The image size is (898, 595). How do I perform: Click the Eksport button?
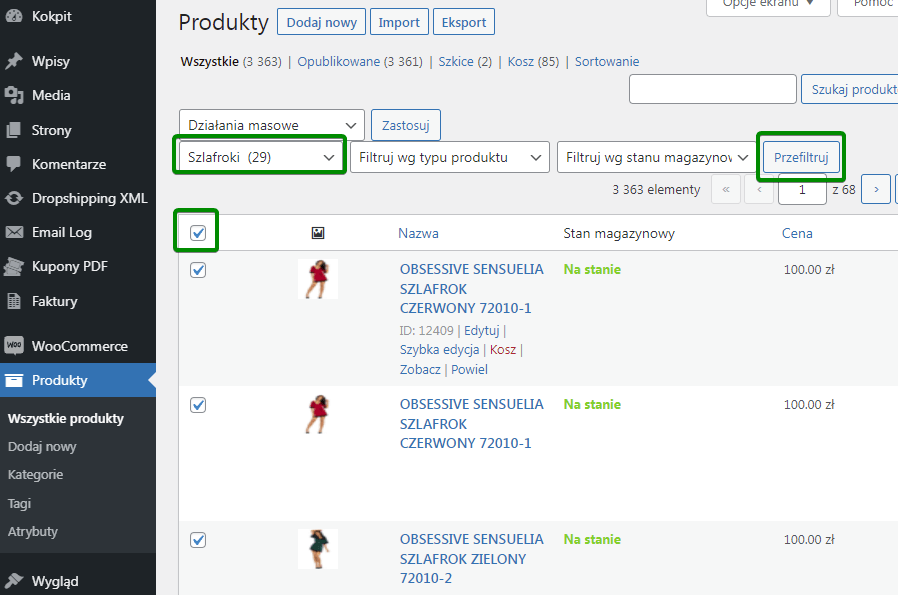coord(464,22)
